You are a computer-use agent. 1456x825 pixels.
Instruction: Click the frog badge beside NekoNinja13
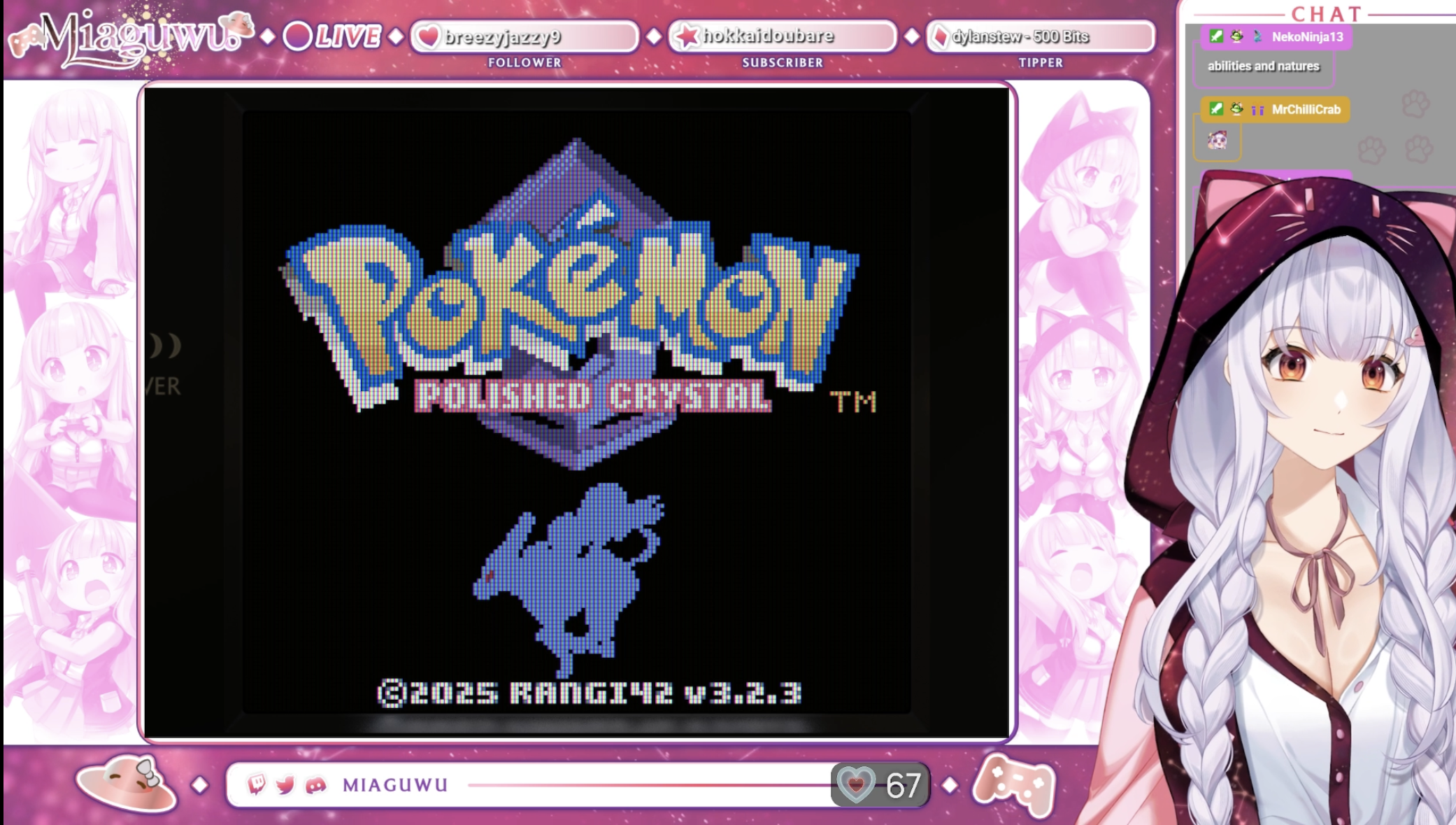click(1236, 36)
